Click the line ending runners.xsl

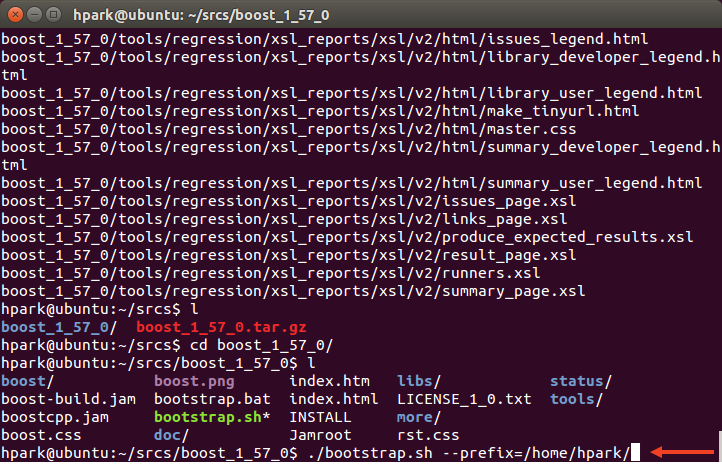click(270, 273)
